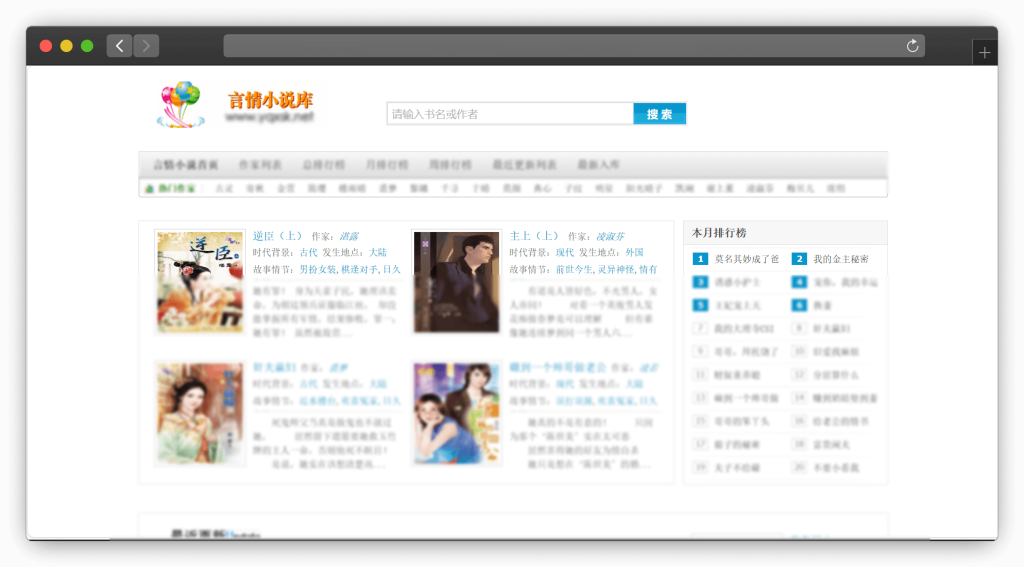Open the novel title link 逆臣（上）
The image size is (1024, 567).
click(x=278, y=236)
